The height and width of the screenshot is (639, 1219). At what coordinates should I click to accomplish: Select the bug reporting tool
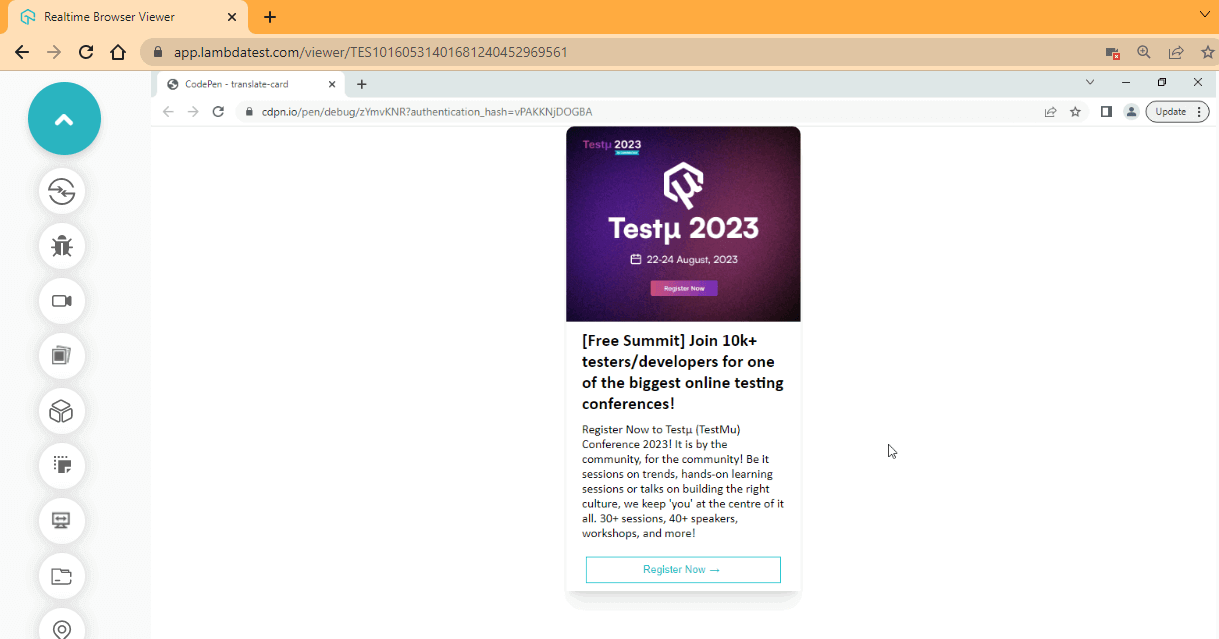(62, 246)
